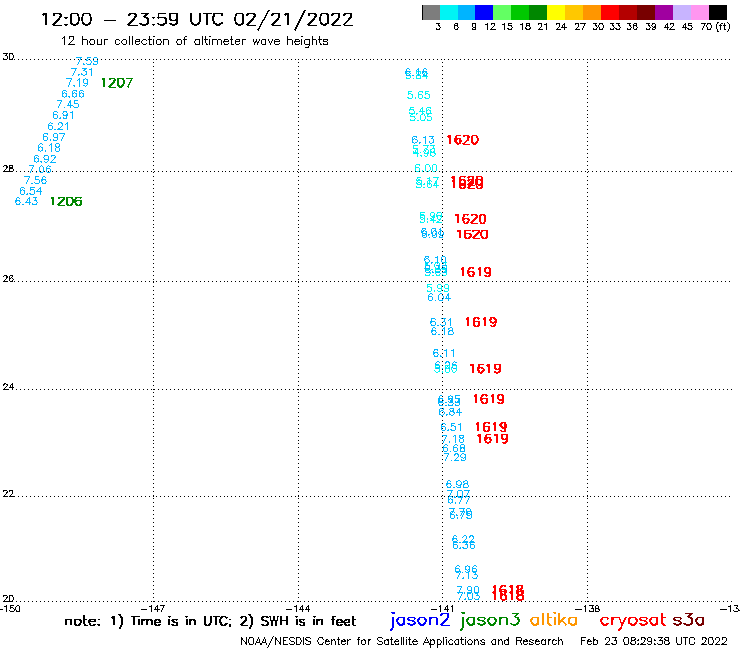Screen dimensions: 740x650
Task: Click the altika satellite label
Action: click(554, 620)
